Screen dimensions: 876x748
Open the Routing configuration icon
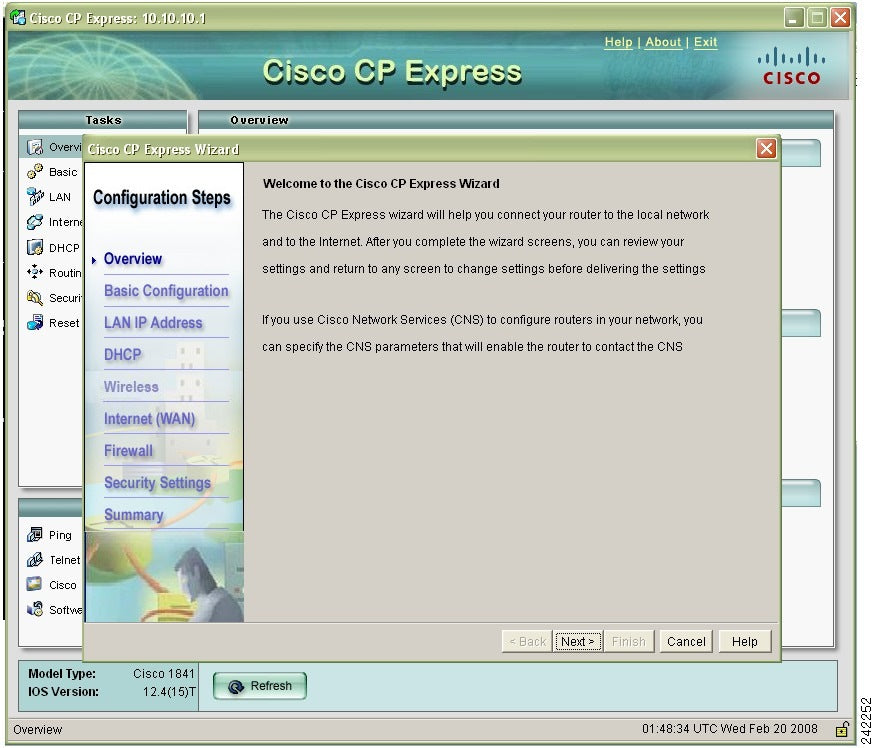click(x=35, y=272)
